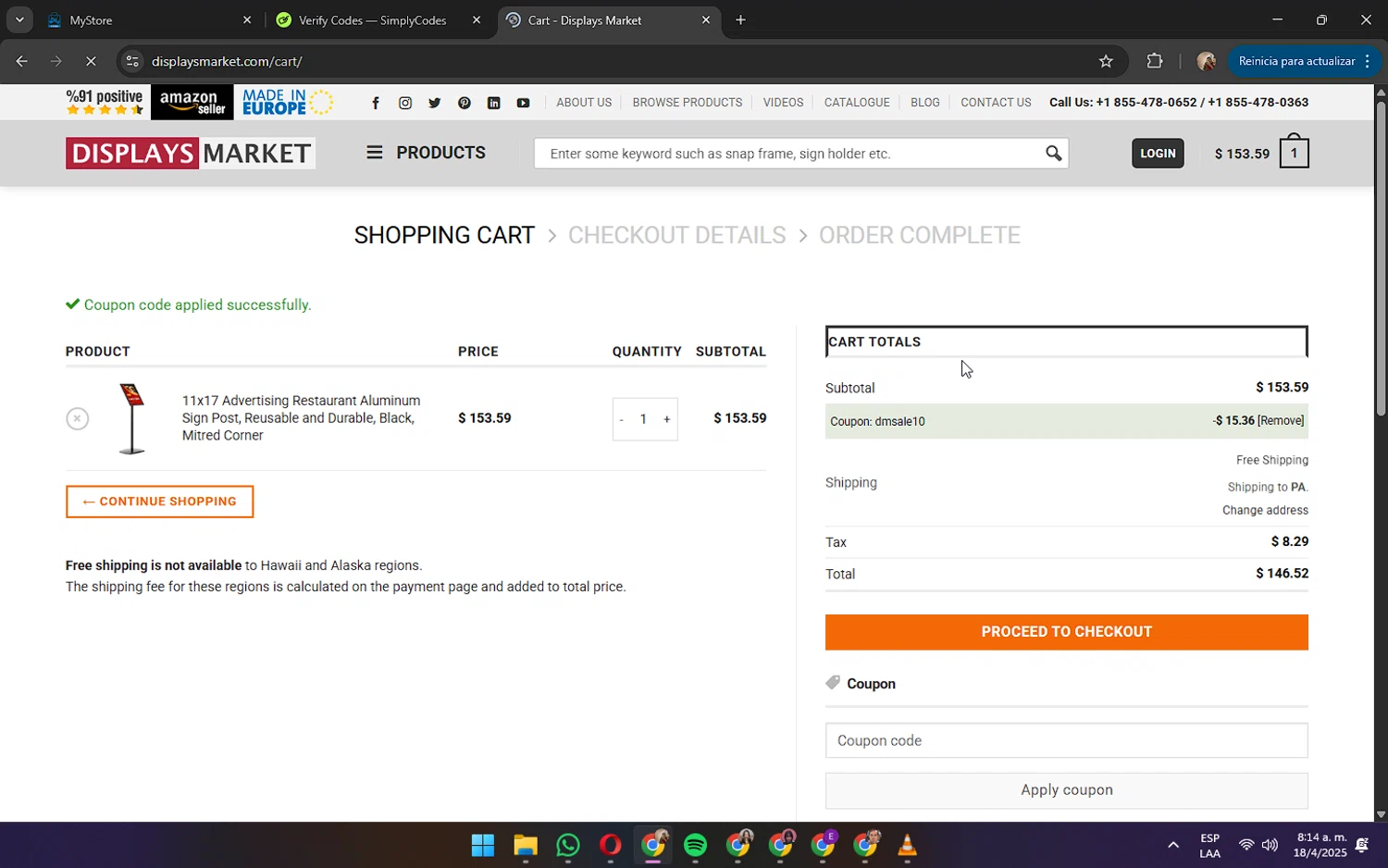Open ABOUT US menu item
This screenshot has width=1388, height=868.
pyautogui.click(x=584, y=103)
